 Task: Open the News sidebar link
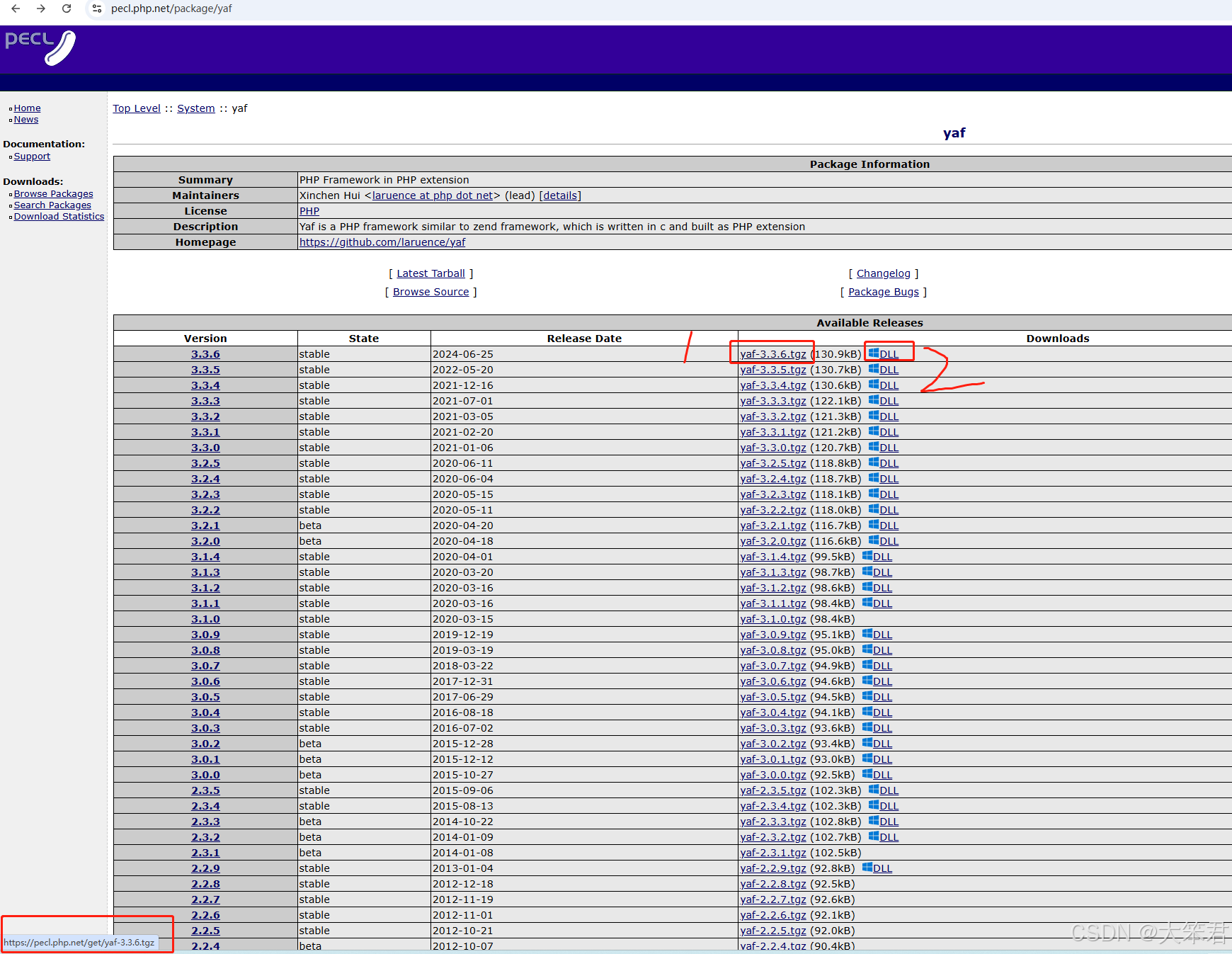click(x=26, y=120)
